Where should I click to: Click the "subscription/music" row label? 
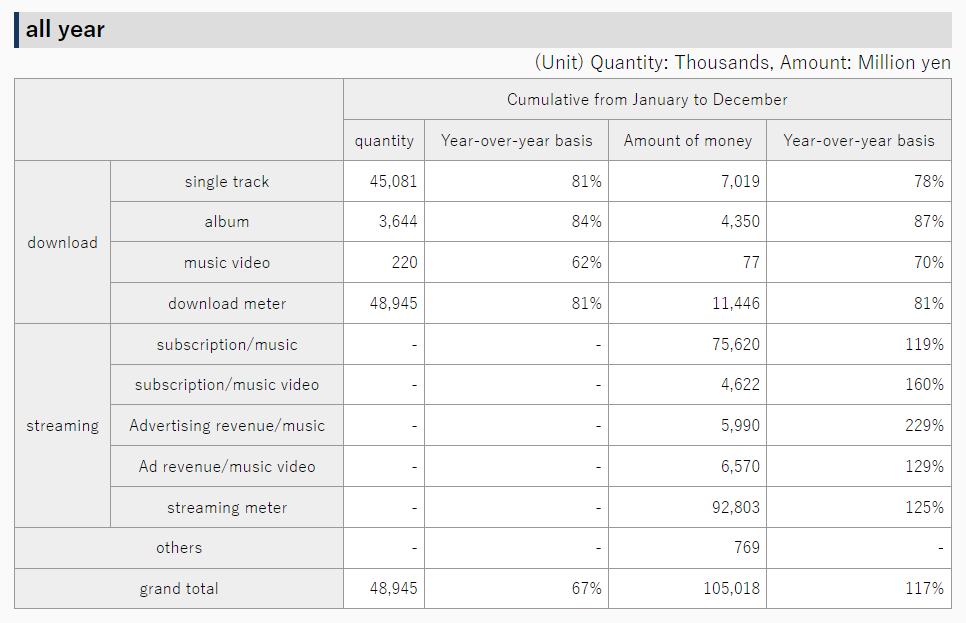point(227,345)
